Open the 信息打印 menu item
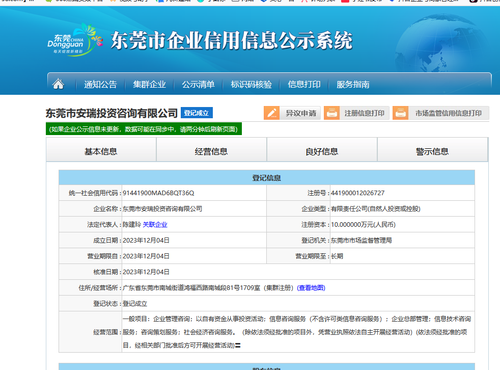The width and height of the screenshot is (500, 370). point(304,84)
